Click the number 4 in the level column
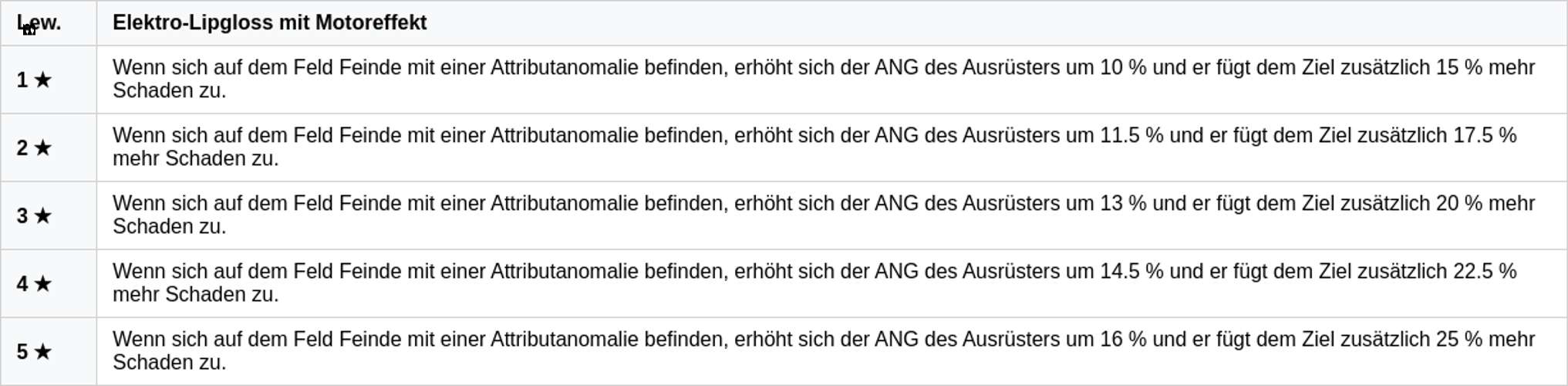This screenshot has height=386, width=1568. pyautogui.click(x=22, y=284)
